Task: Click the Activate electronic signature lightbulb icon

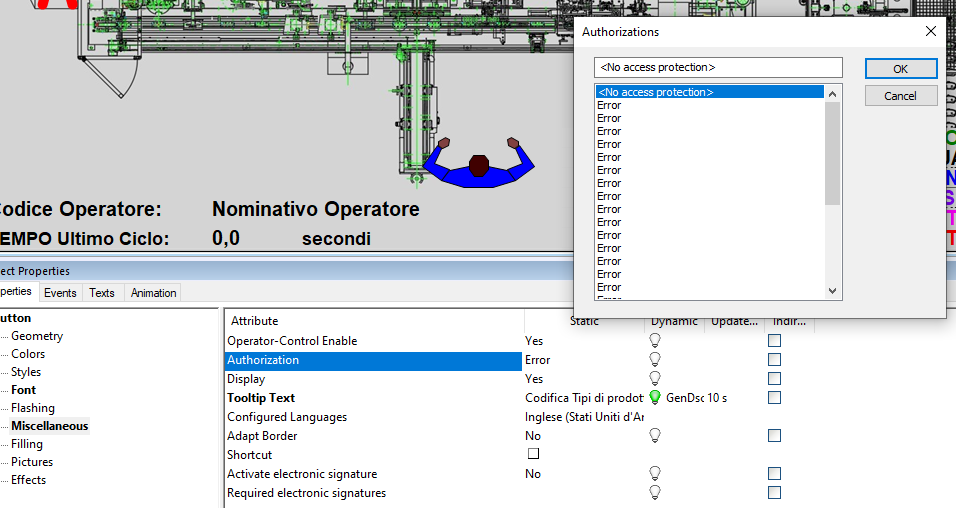Action: click(655, 474)
